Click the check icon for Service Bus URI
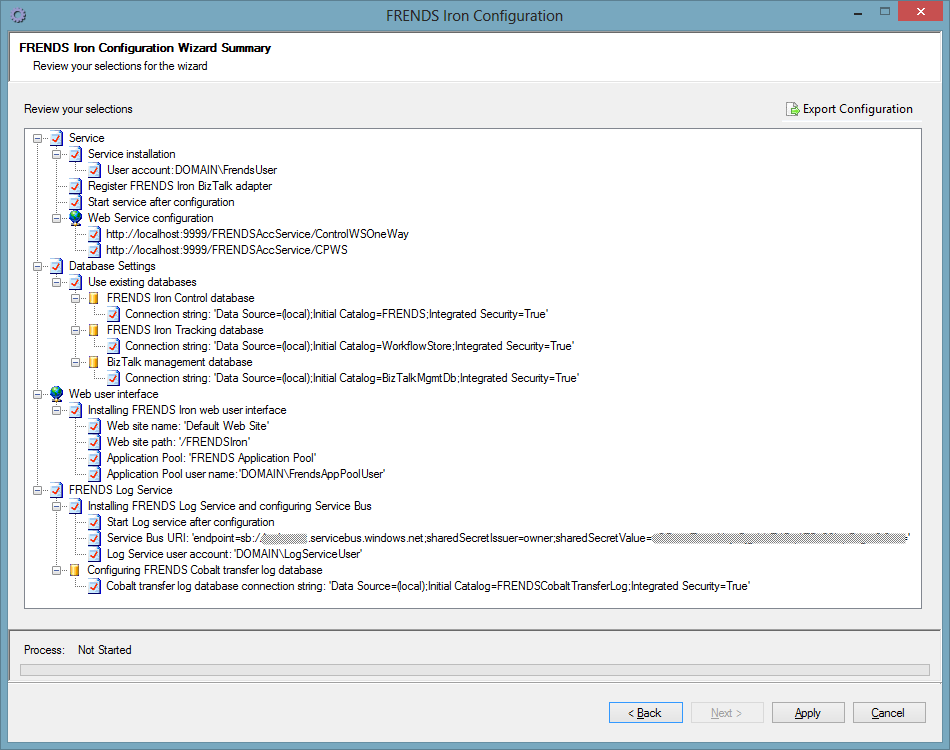The width and height of the screenshot is (950, 750). 95,538
